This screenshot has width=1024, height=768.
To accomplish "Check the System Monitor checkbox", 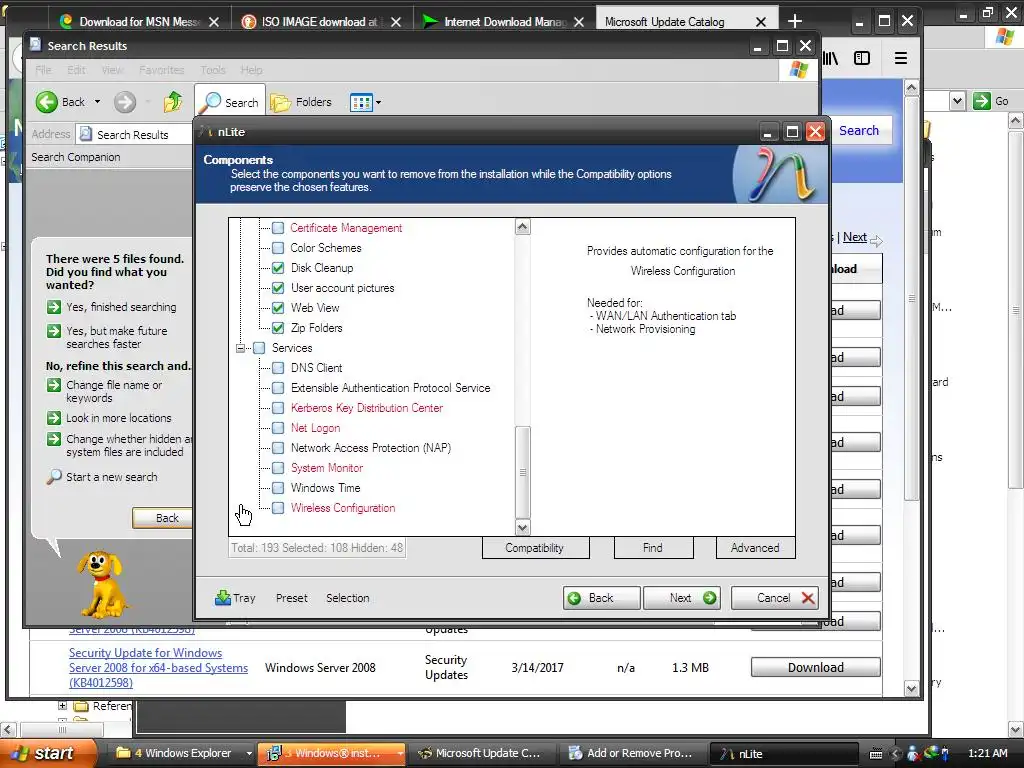I will tap(278, 468).
